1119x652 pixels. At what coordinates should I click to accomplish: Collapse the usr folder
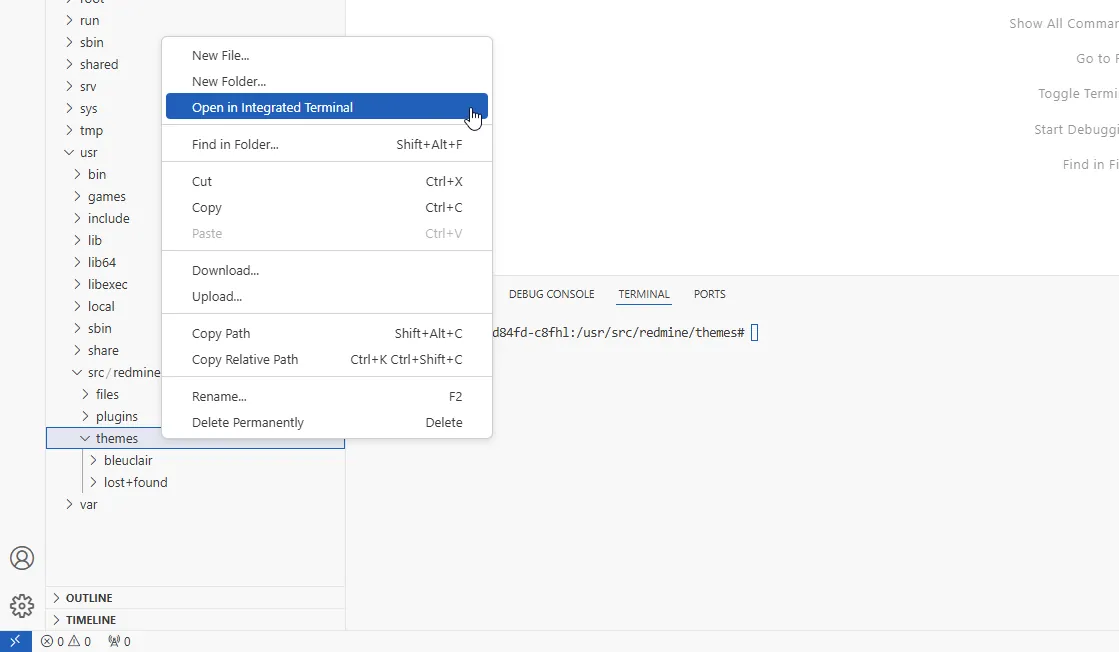coord(88,152)
